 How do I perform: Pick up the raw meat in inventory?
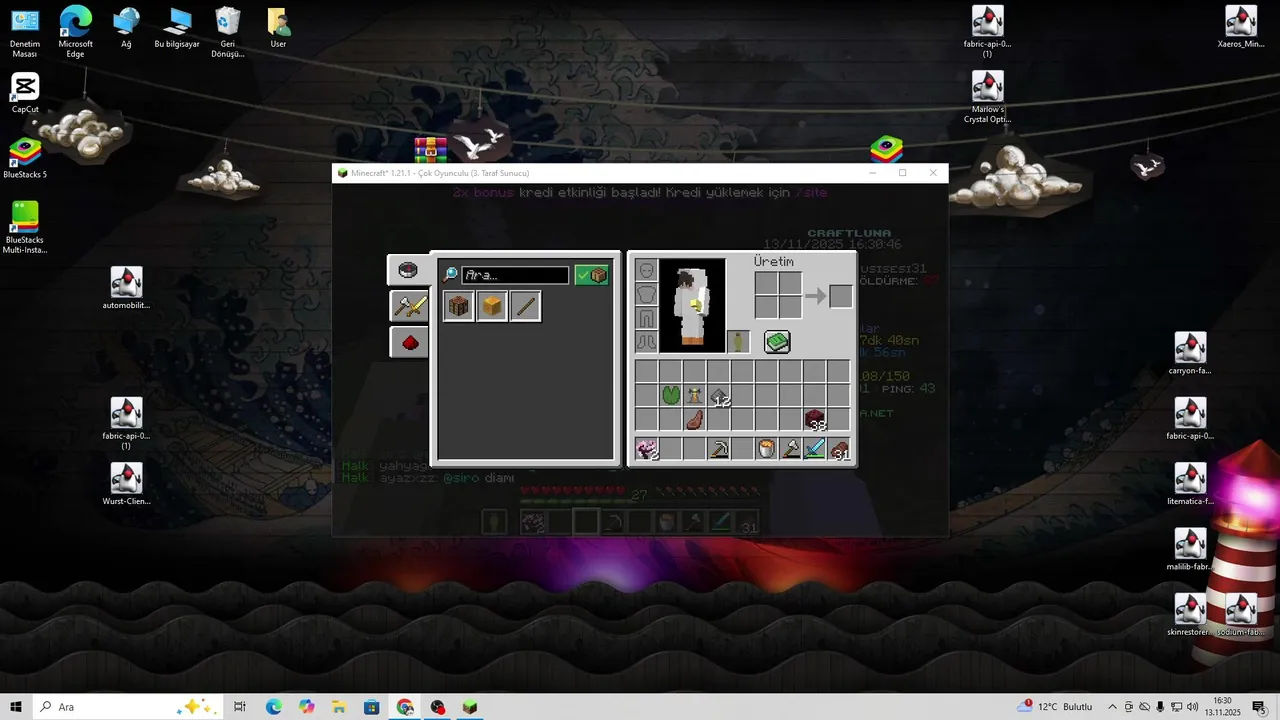coord(694,420)
